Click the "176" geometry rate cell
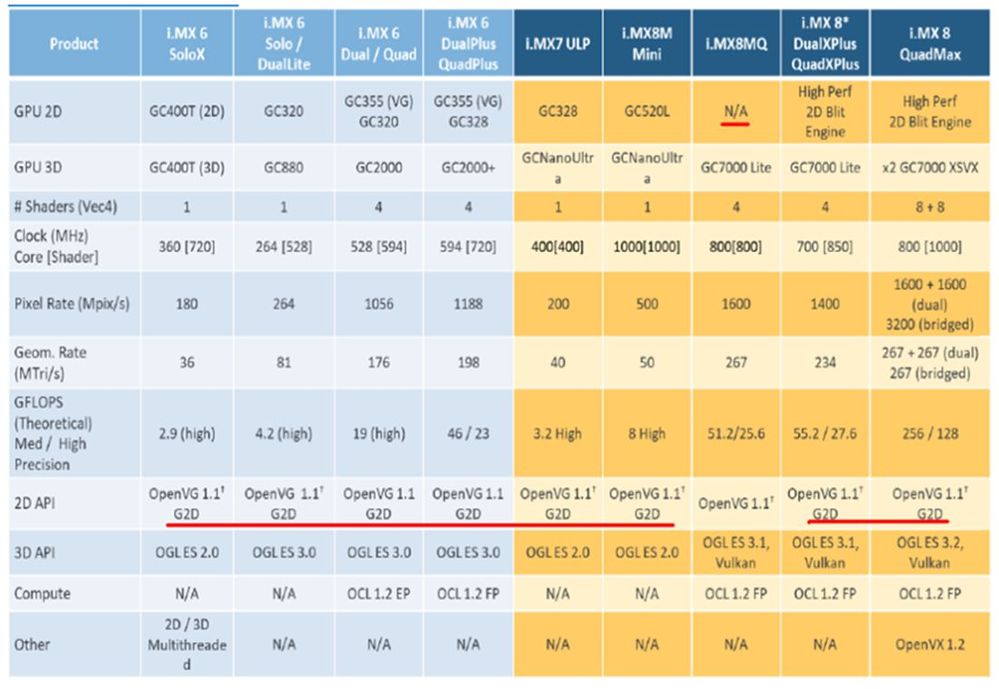Screen dimensions: 999x689 click(x=378, y=362)
